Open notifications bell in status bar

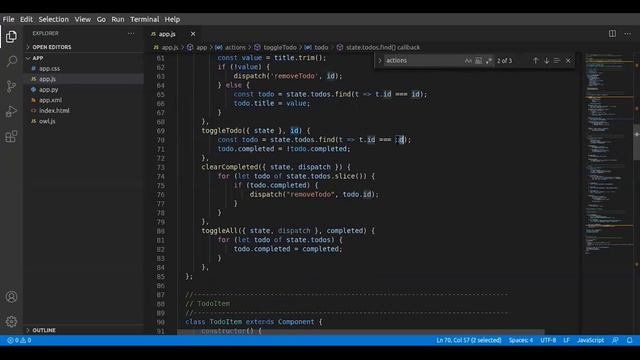coord(630,340)
